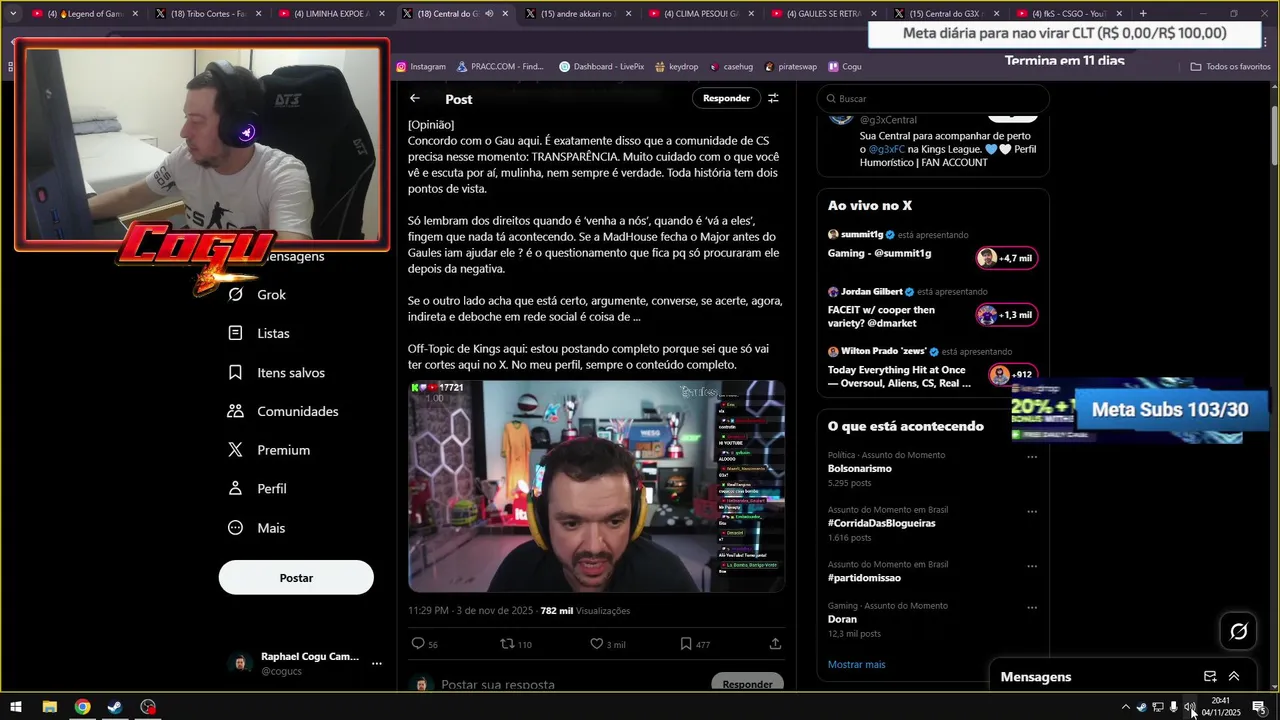Like the post with 3 mil likes

pos(596,644)
